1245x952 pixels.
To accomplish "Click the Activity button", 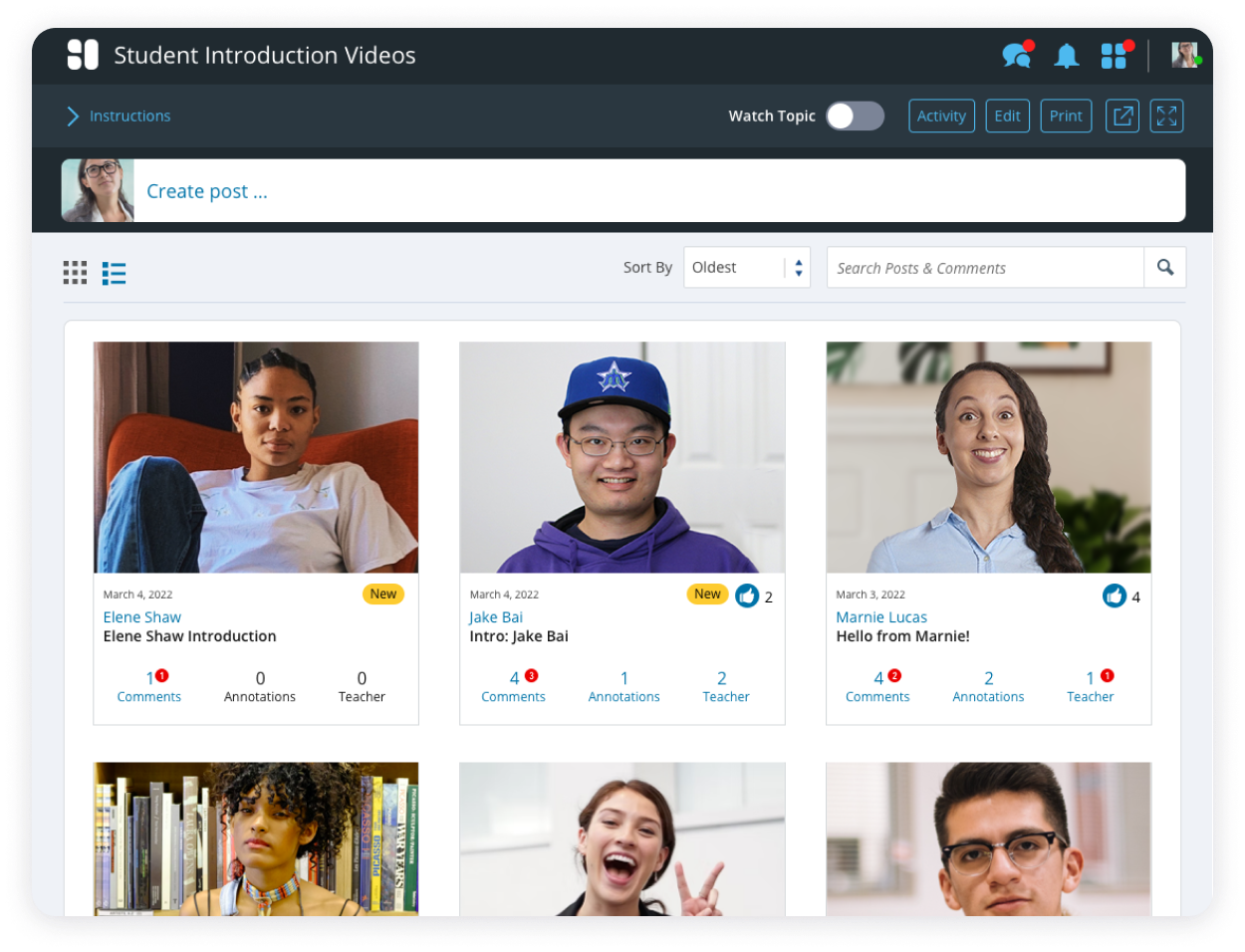I will [x=941, y=116].
